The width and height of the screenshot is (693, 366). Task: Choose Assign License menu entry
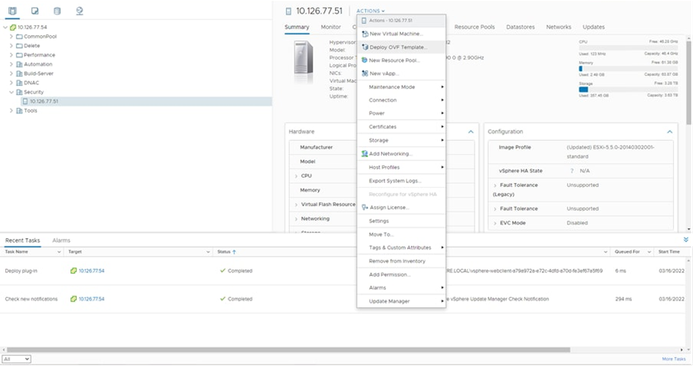pos(401,208)
